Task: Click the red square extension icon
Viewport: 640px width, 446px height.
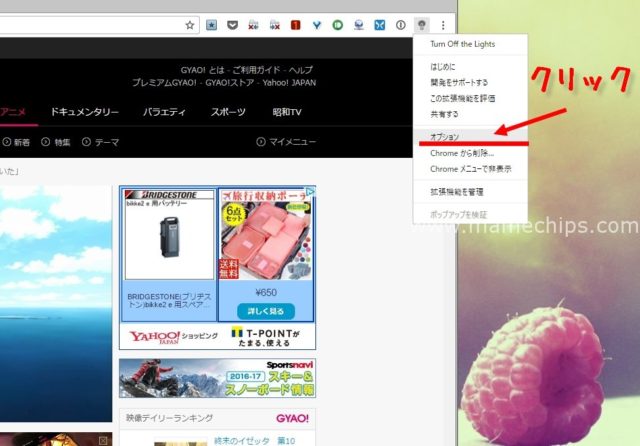Action: point(296,23)
